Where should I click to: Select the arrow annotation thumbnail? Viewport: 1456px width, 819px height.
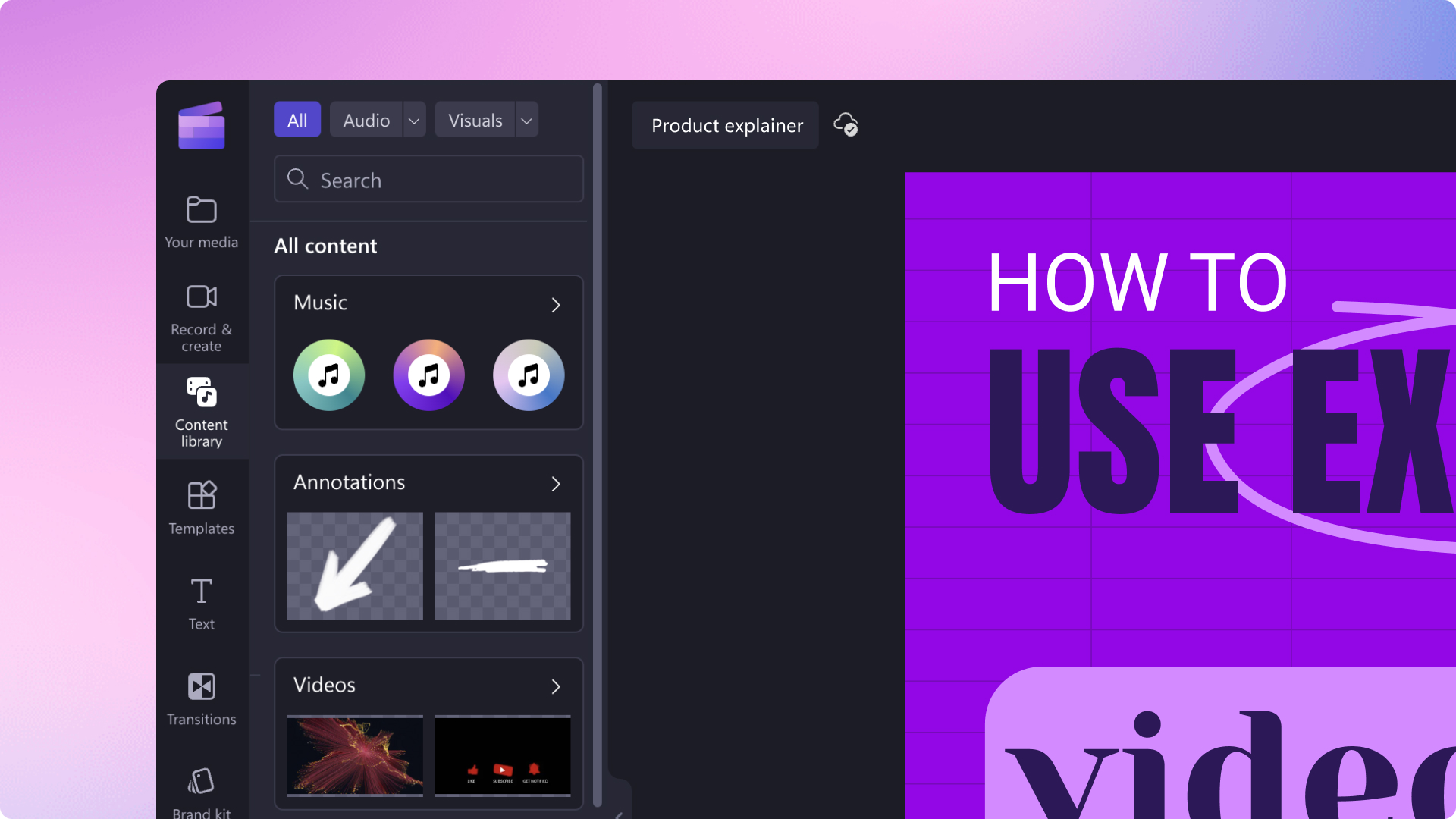pos(354,565)
